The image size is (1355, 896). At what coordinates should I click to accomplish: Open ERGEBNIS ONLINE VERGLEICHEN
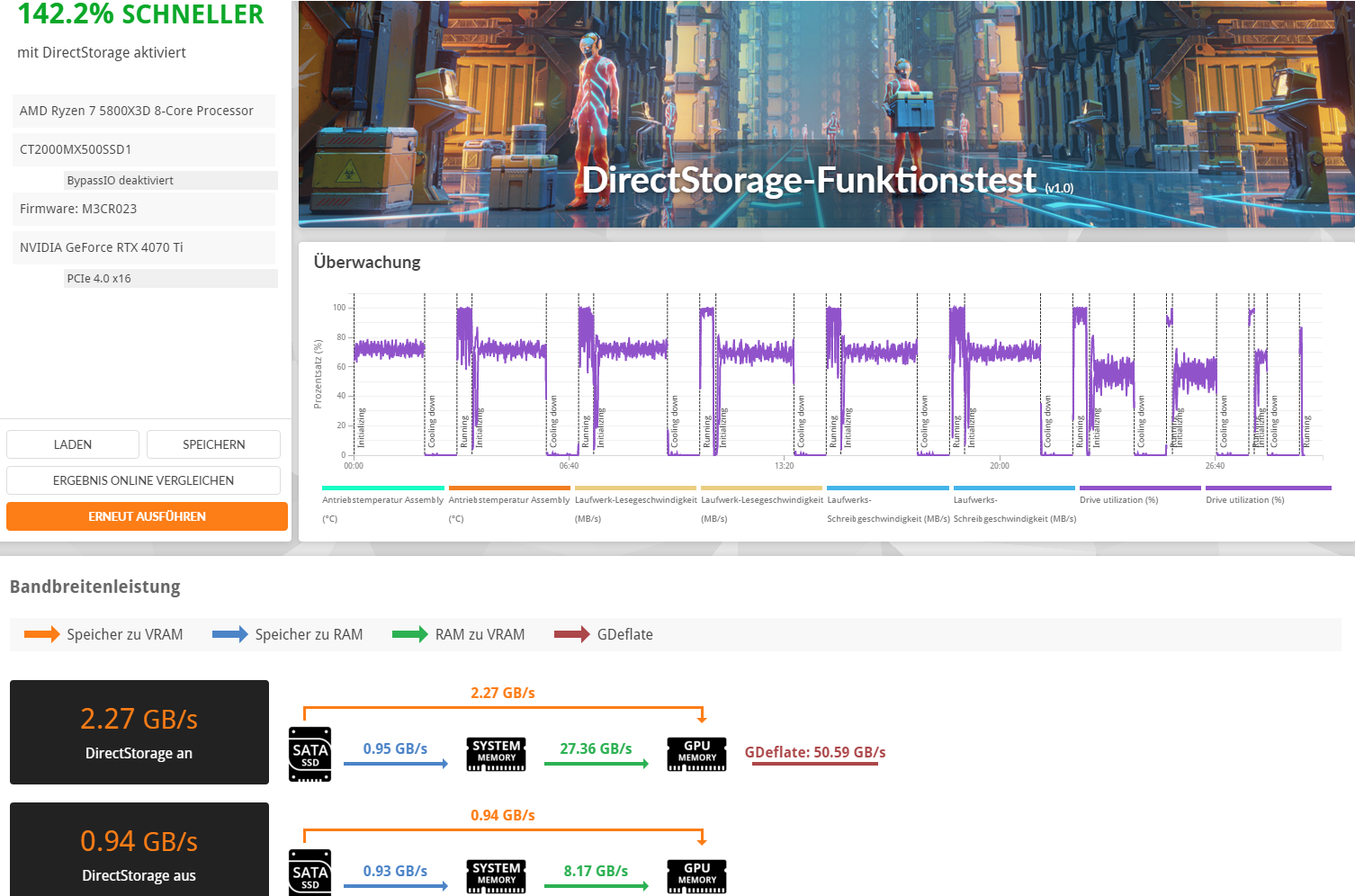pos(143,480)
